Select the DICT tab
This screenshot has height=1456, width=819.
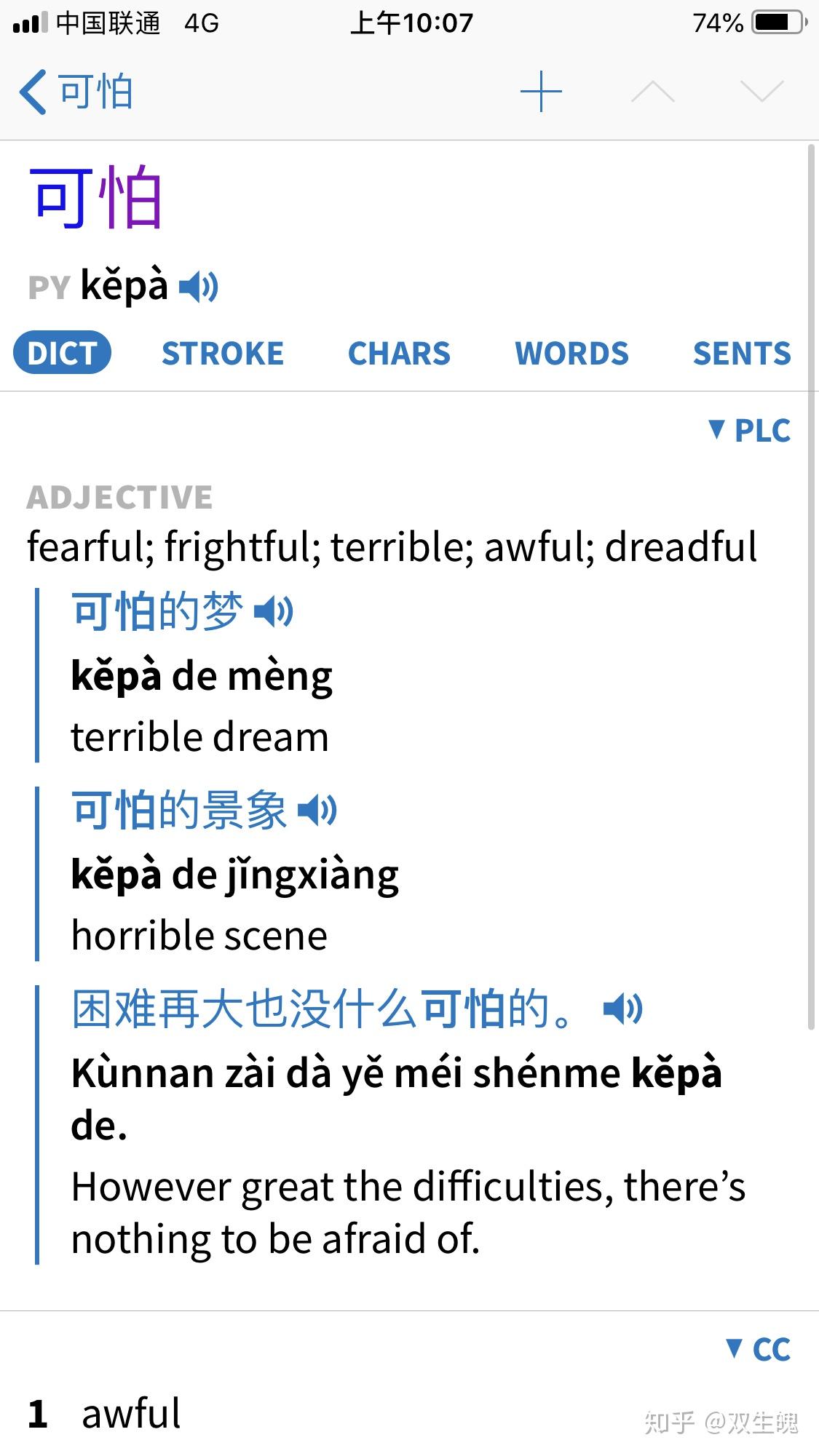62,353
